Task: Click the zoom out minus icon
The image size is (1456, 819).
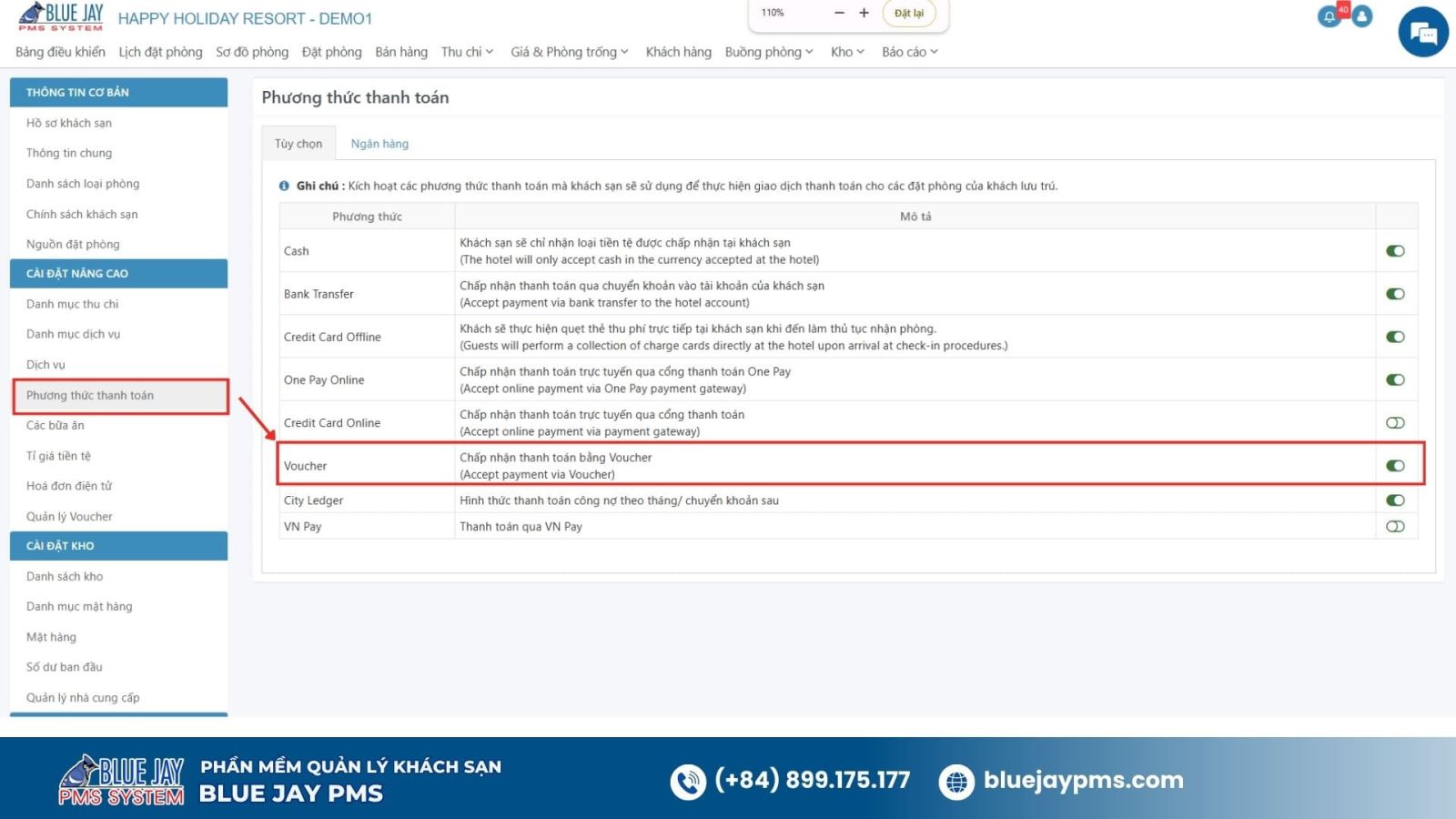Action: [x=839, y=13]
